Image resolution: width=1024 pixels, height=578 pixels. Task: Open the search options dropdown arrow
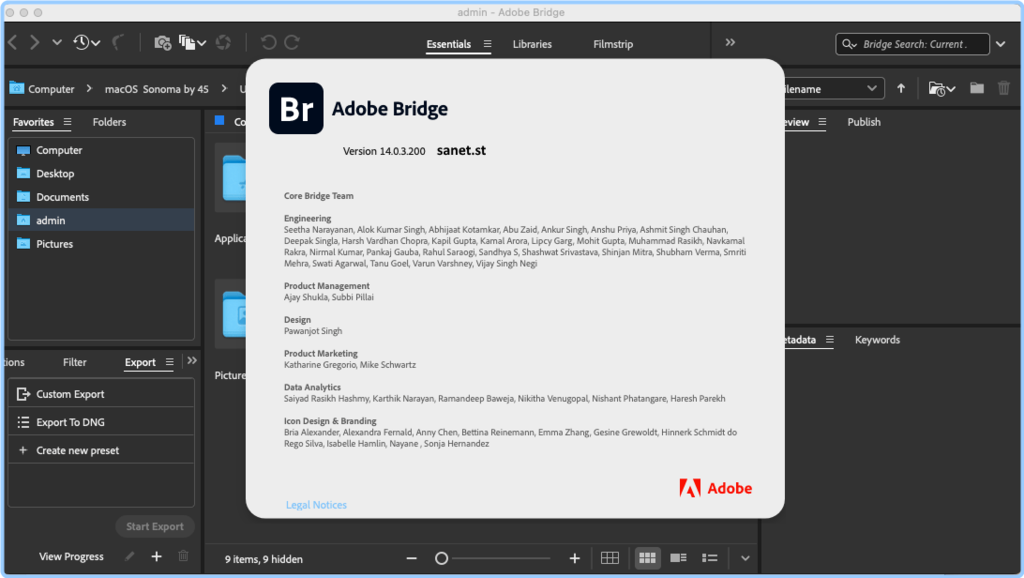coord(1001,44)
